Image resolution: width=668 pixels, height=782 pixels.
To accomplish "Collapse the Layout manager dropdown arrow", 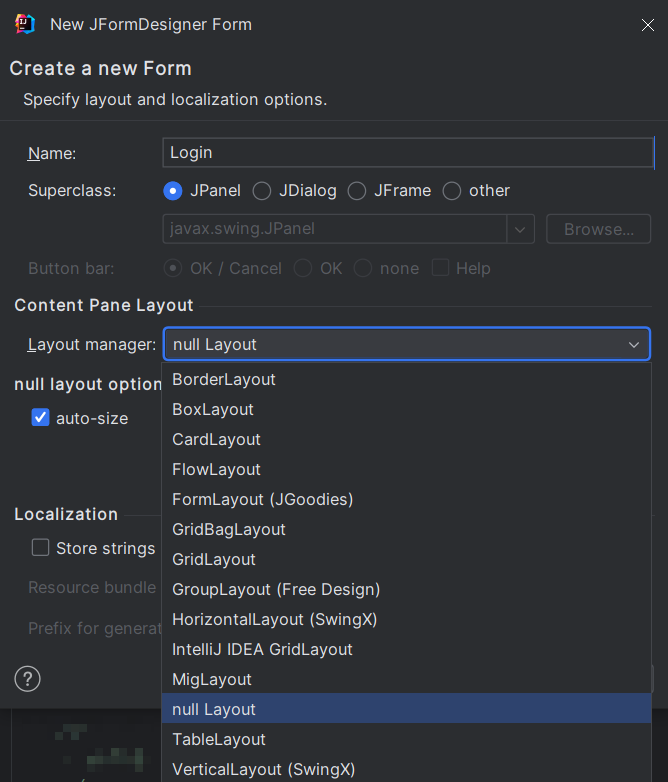I will [634, 344].
